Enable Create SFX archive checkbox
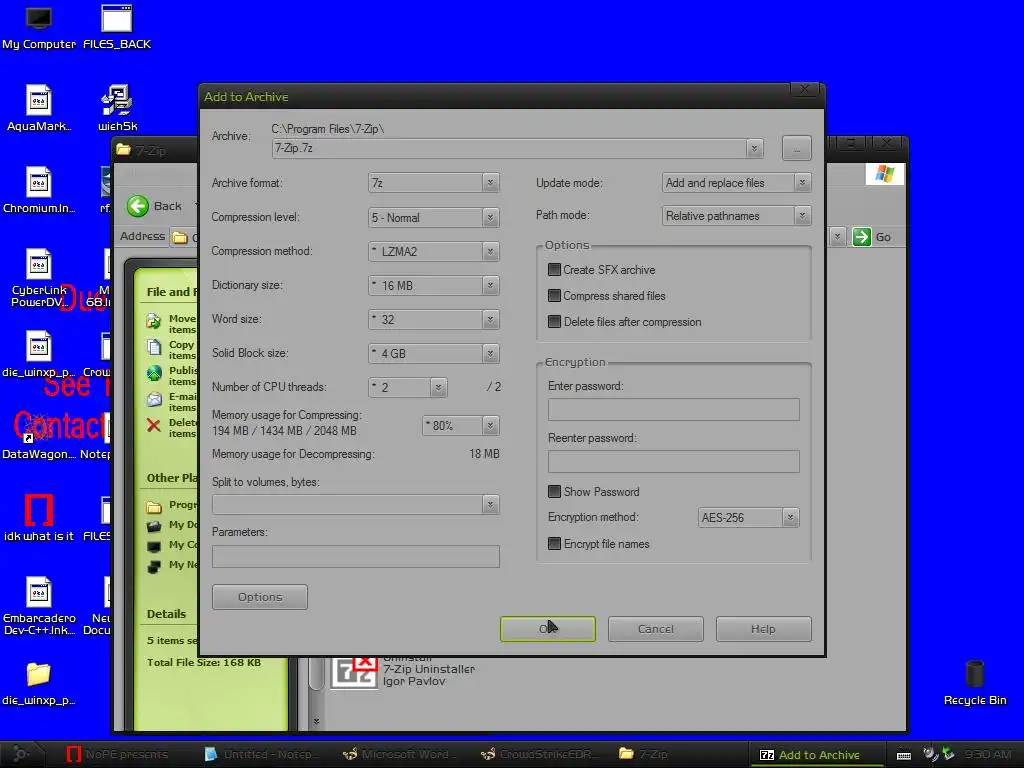This screenshot has height=768, width=1024. (x=554, y=270)
